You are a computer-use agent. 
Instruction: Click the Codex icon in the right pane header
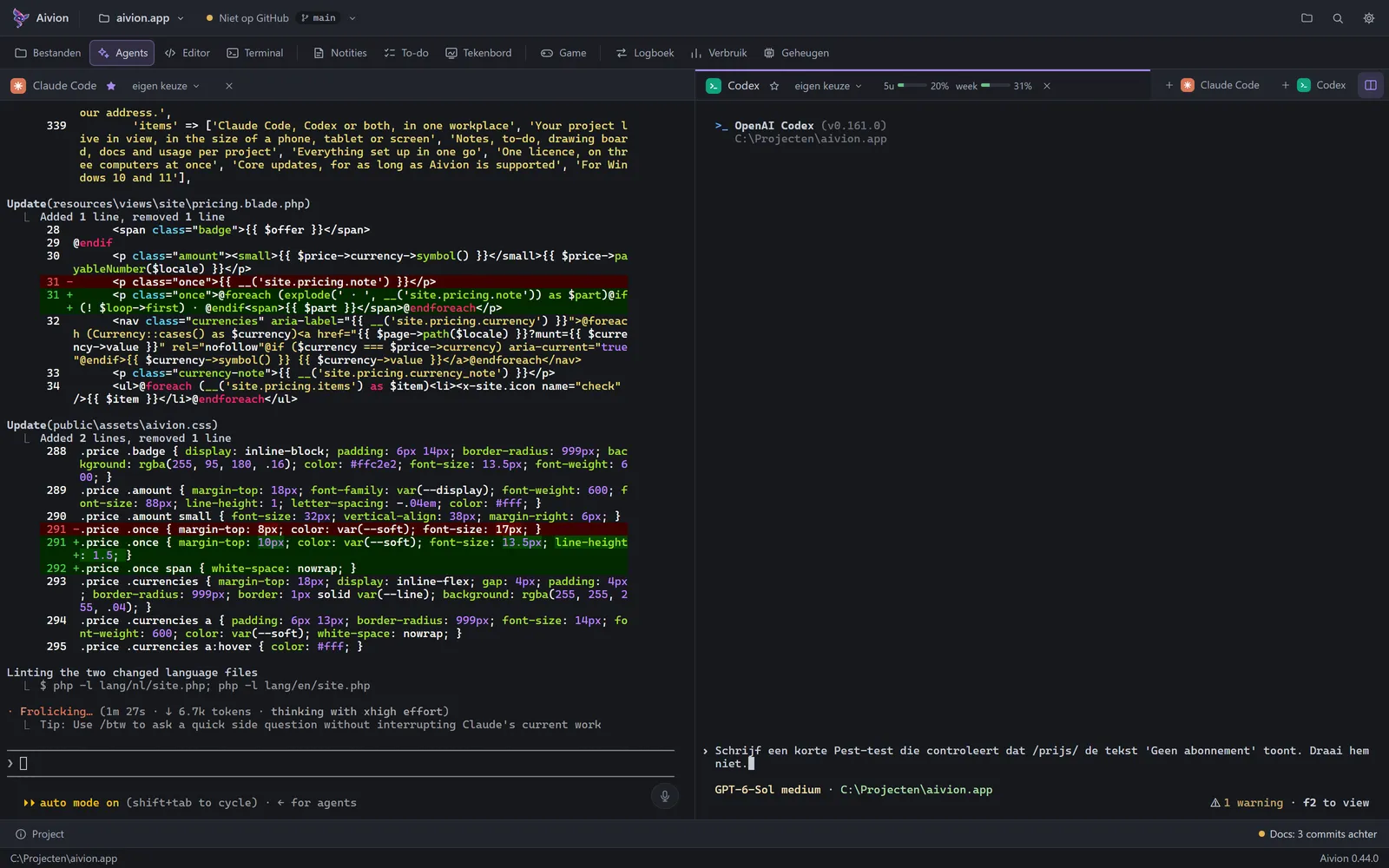[x=714, y=86]
